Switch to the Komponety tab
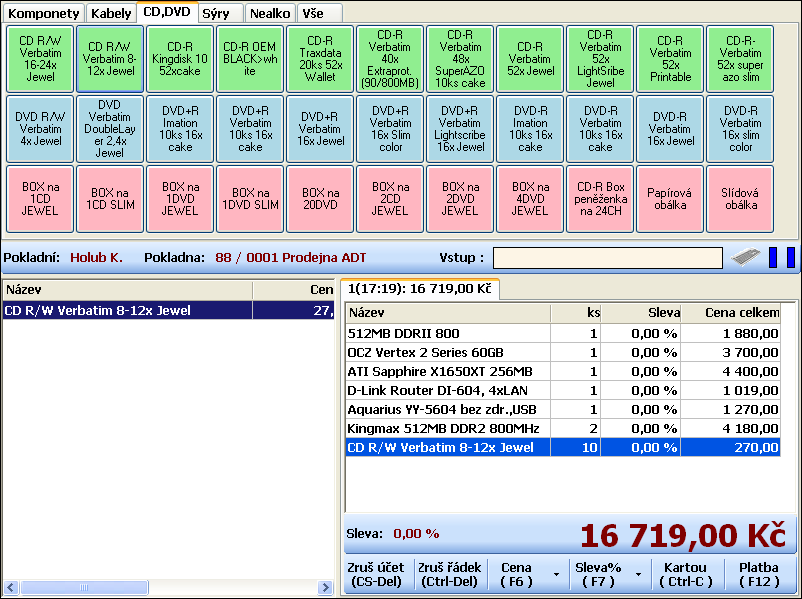Screen dimensions: 802x599 coord(44,13)
